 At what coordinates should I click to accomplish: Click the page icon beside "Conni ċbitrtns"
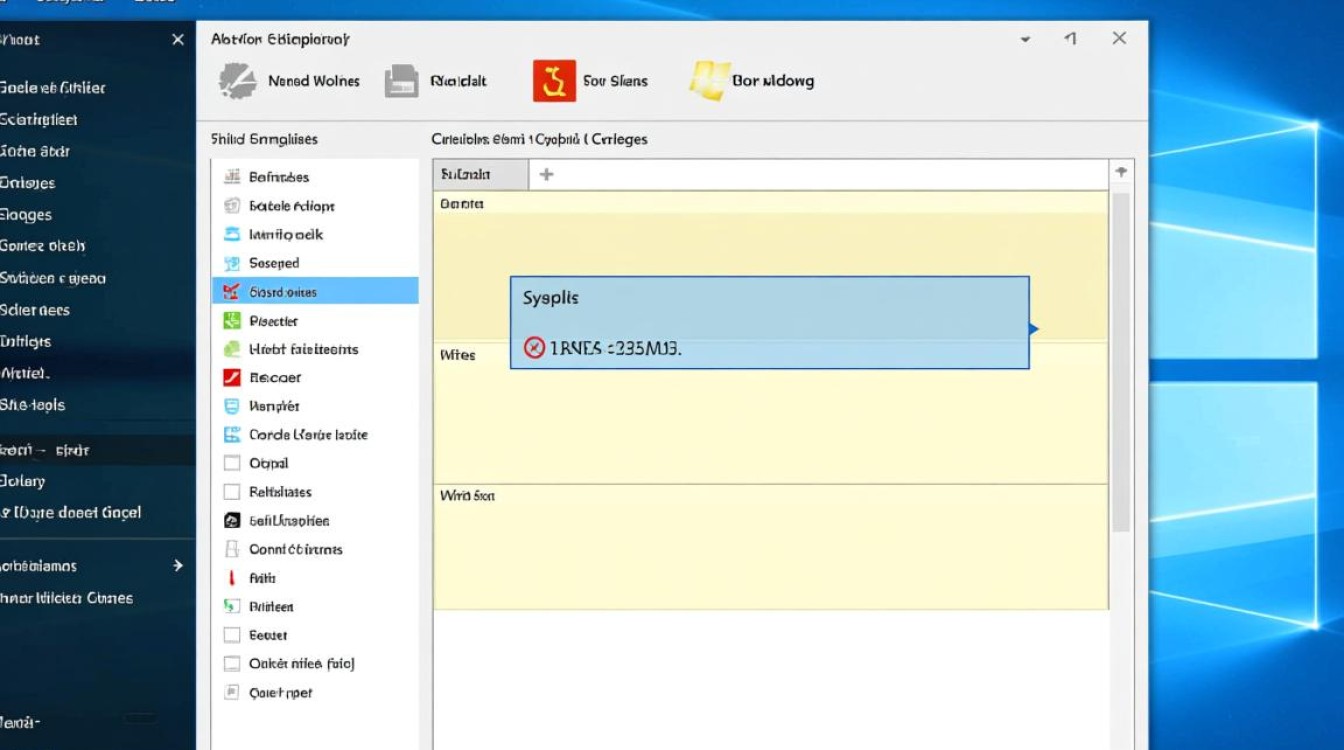232,549
